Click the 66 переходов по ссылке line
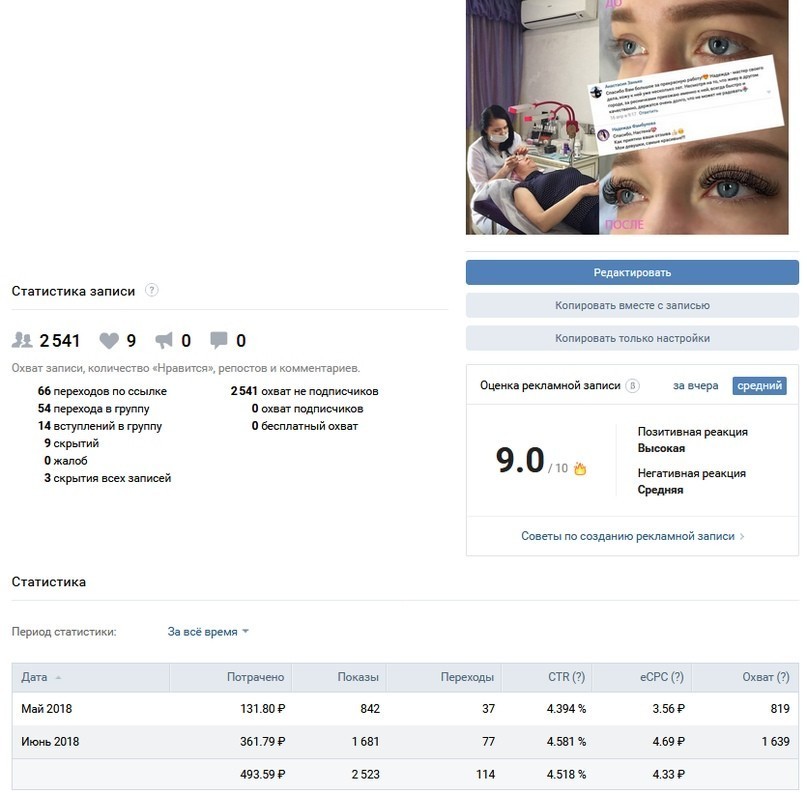This screenshot has width=807, height=793. (x=102, y=391)
